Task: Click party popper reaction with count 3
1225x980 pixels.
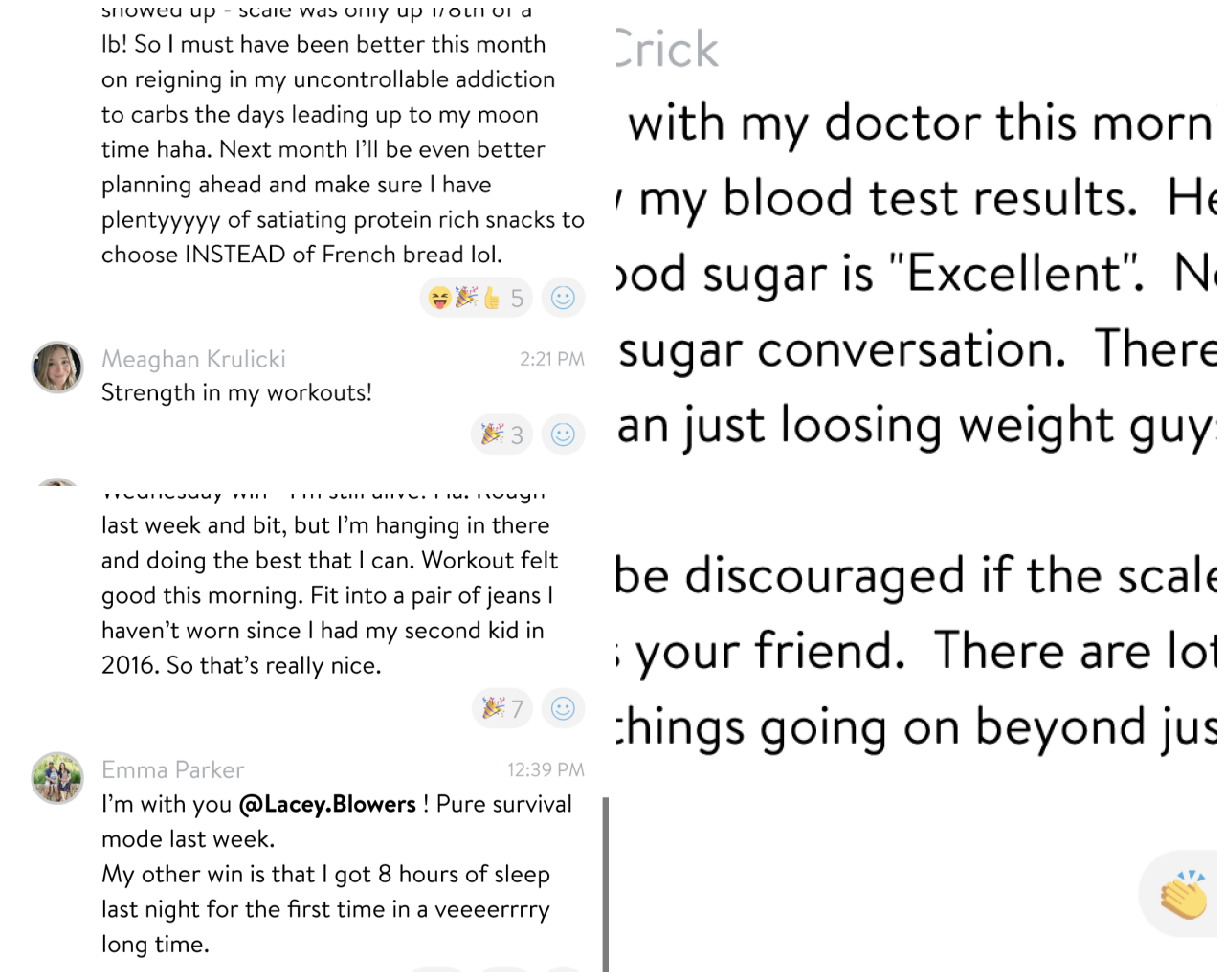Action: tap(502, 434)
